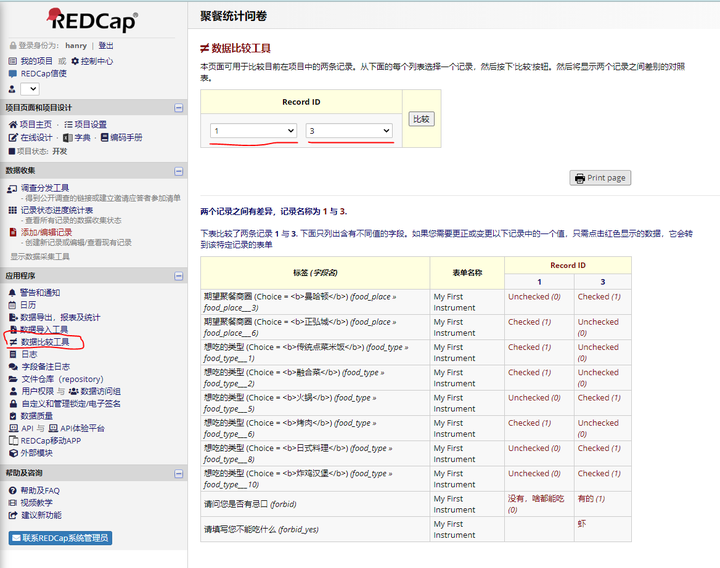Collapse the 数据收集 section
Viewport: 720px width, 568px height.
point(179,171)
